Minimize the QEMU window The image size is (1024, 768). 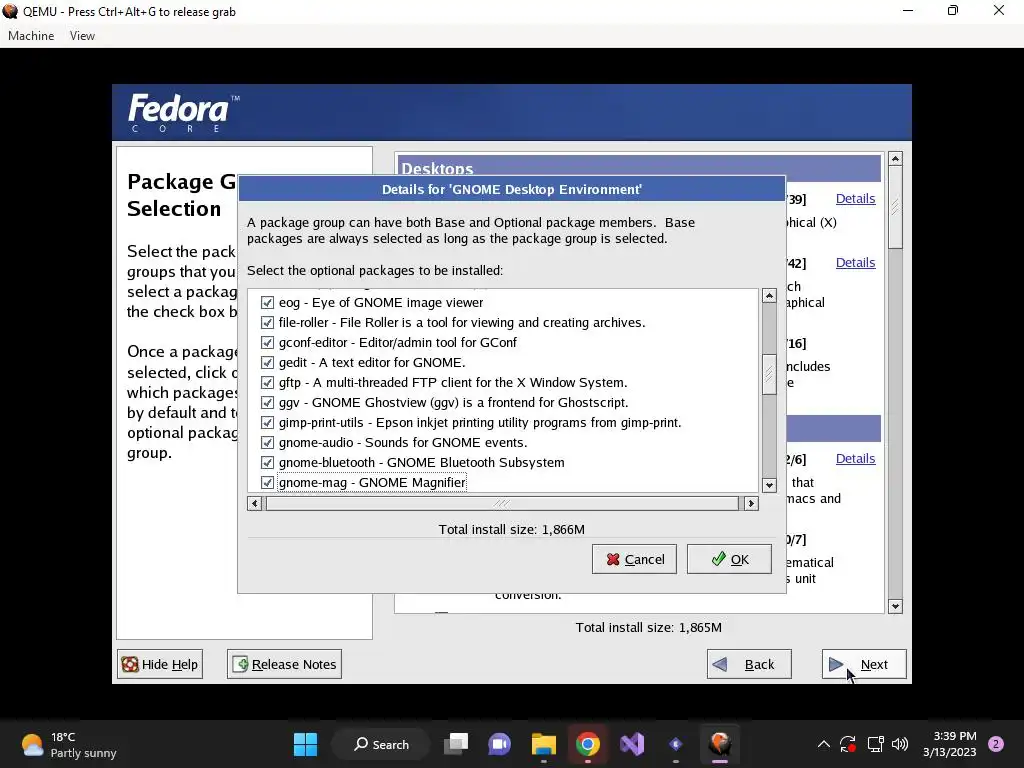coord(908,11)
